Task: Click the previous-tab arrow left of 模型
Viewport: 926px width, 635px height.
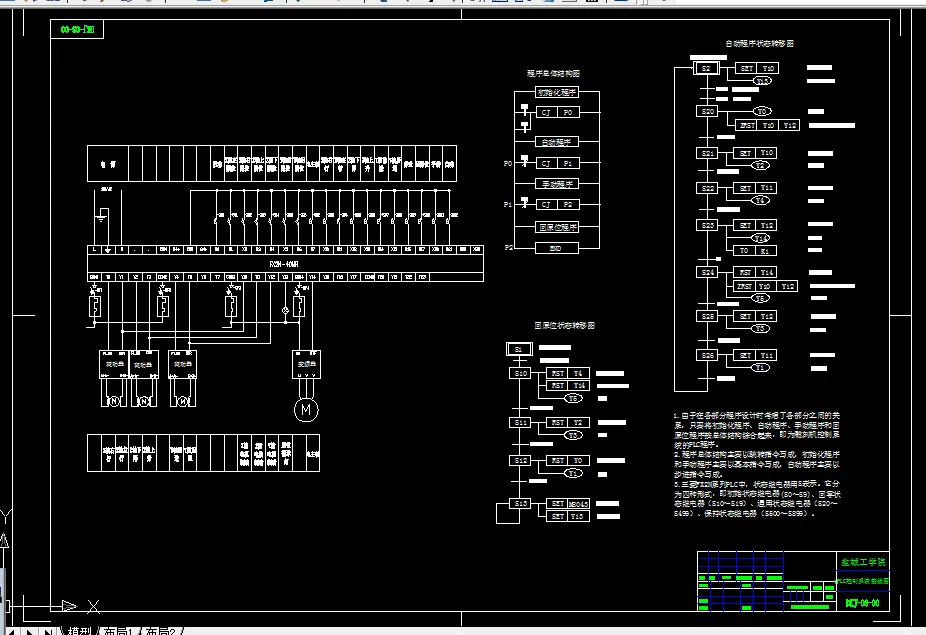Action: point(12,631)
